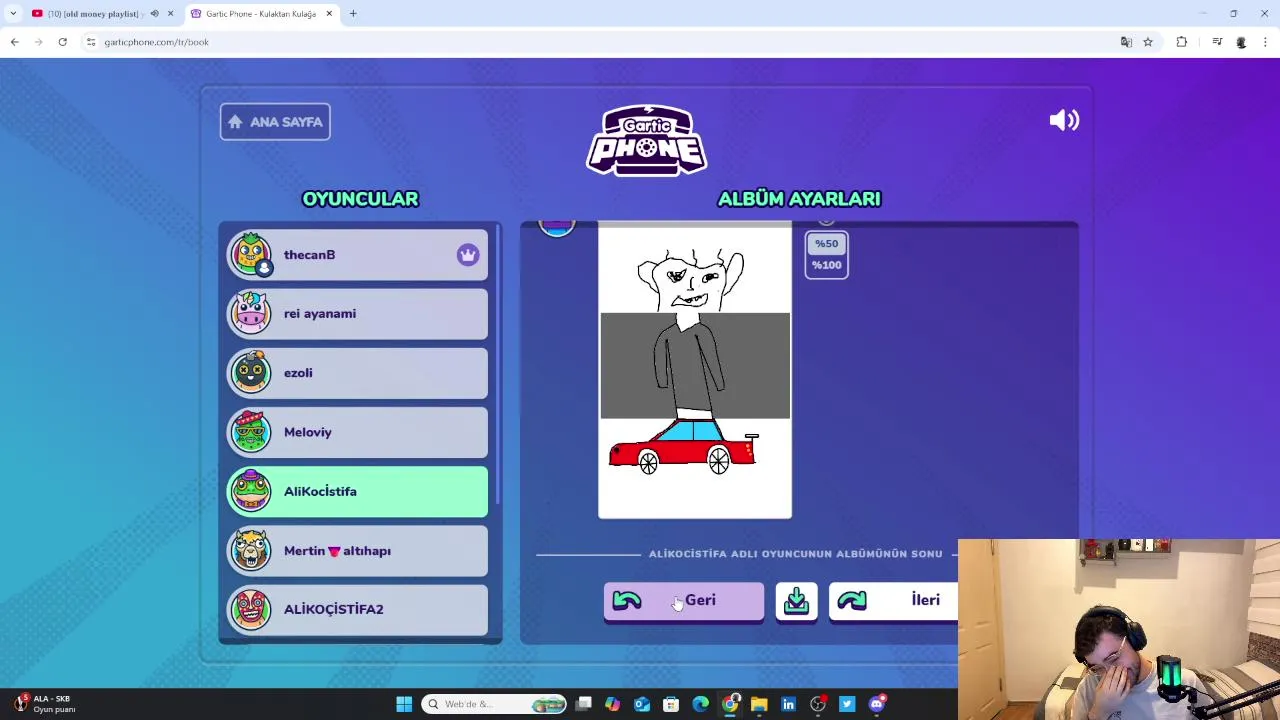Viewport: 1280px width, 720px height.
Task: Open LinkedIn from the taskbar
Action: (788, 704)
